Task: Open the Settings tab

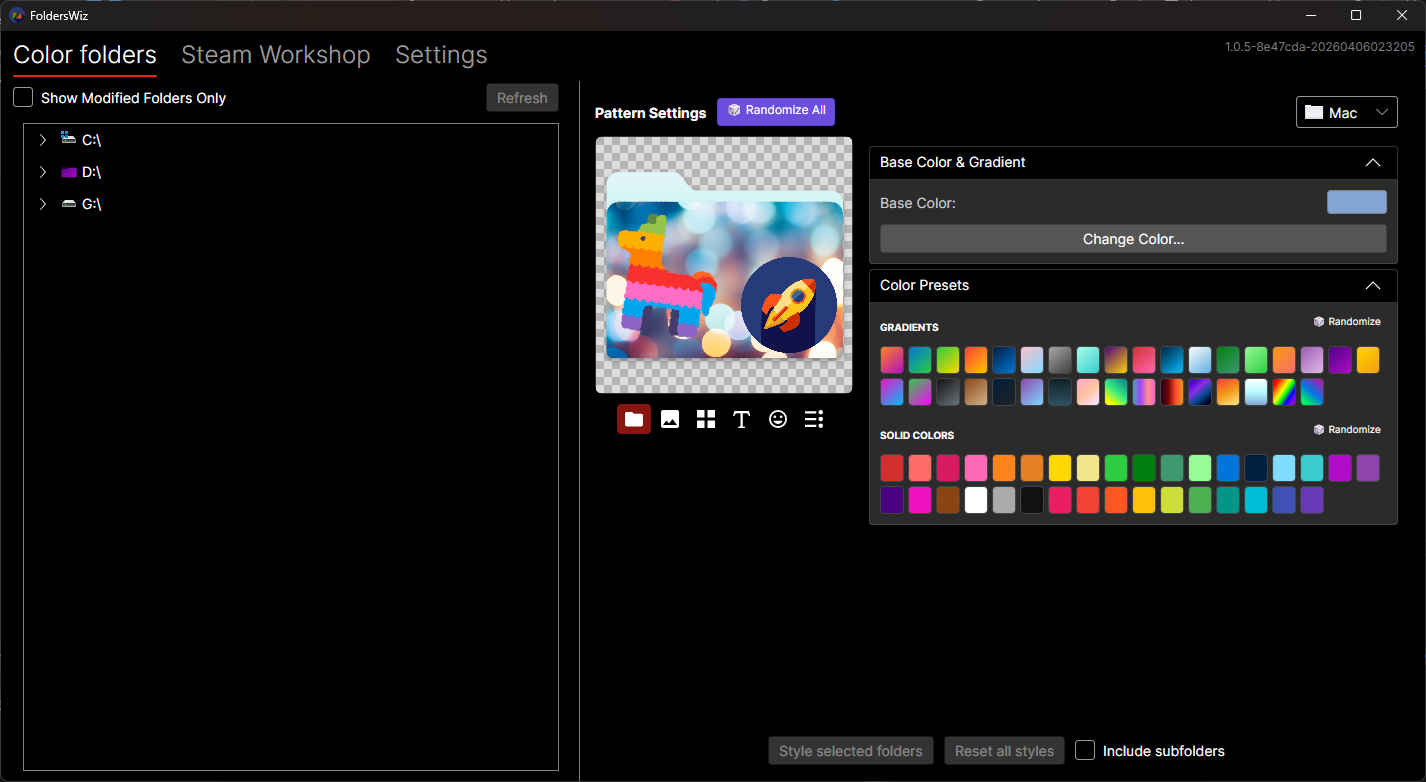Action: (x=441, y=55)
